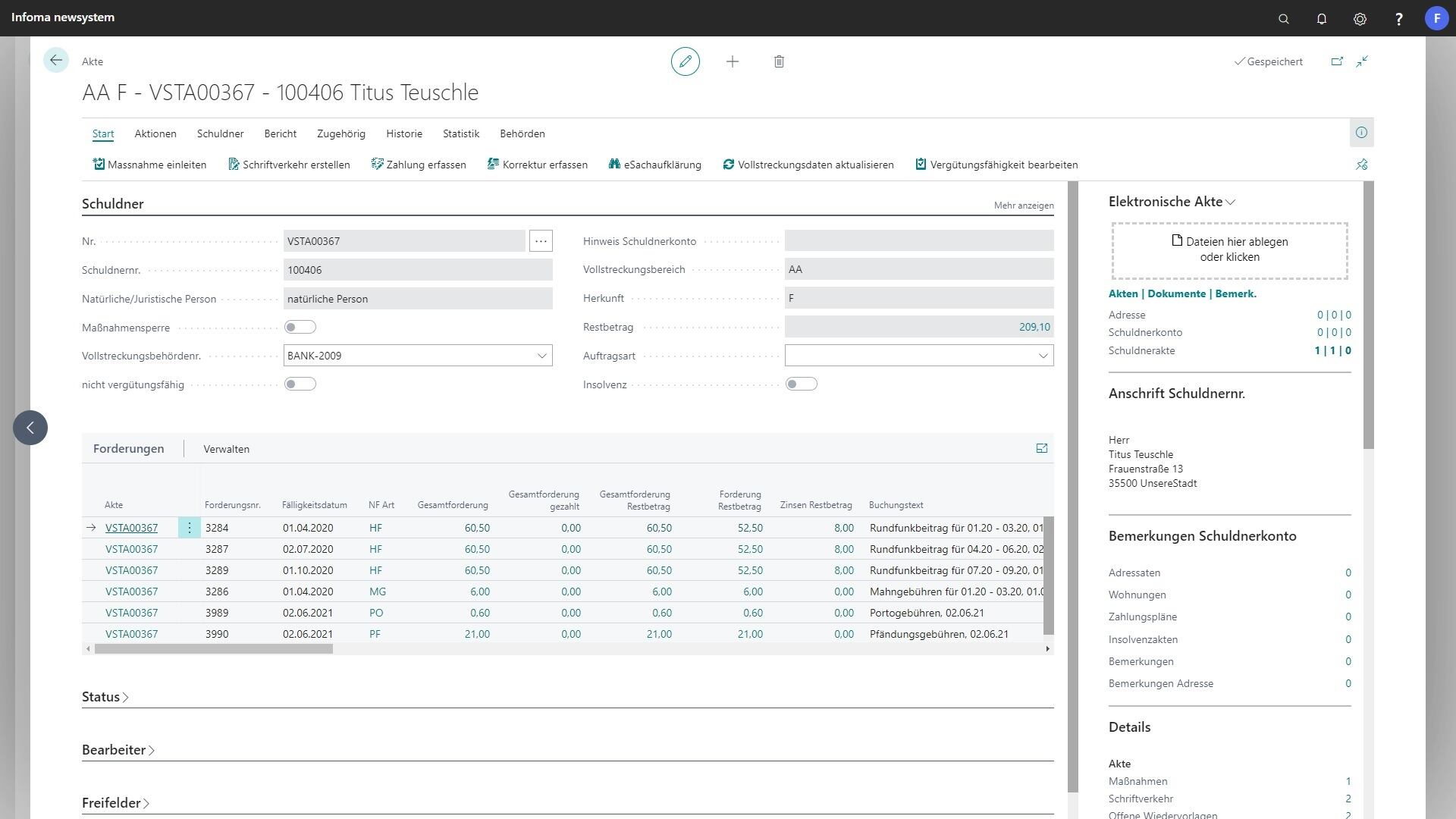Click the trash delete icon

click(x=779, y=61)
